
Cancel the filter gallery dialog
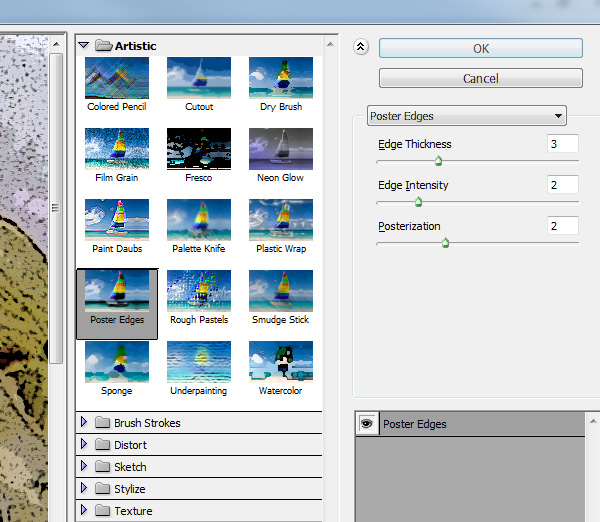click(481, 78)
